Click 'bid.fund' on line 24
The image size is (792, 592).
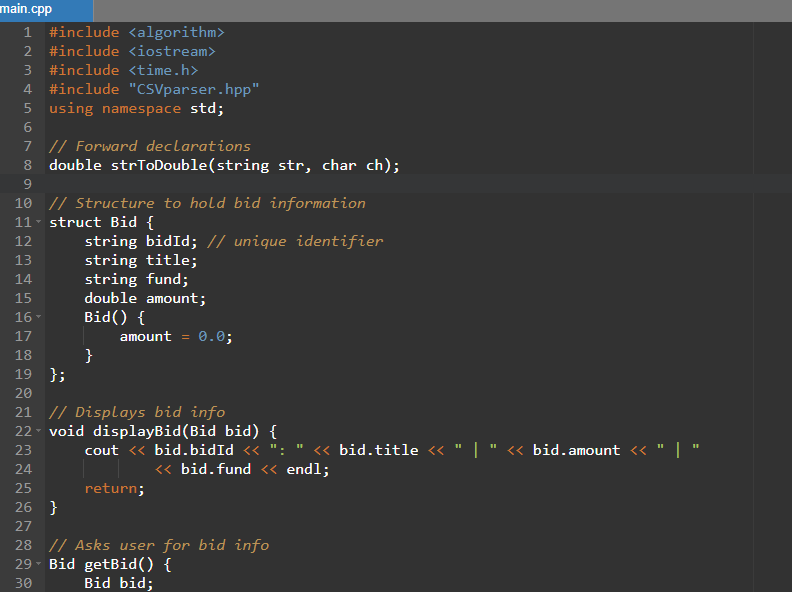(216, 469)
